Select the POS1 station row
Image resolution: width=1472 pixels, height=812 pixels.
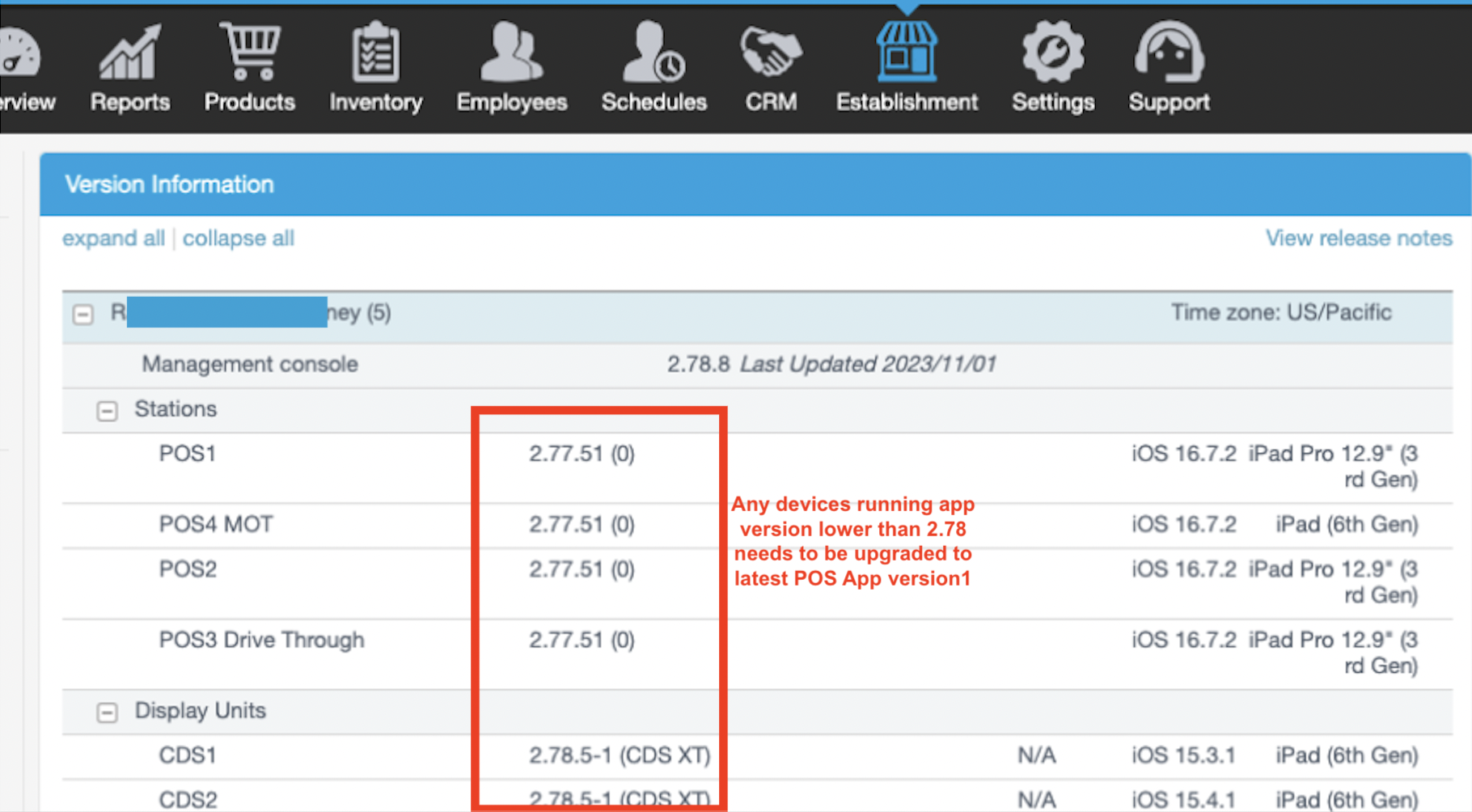tap(188, 454)
